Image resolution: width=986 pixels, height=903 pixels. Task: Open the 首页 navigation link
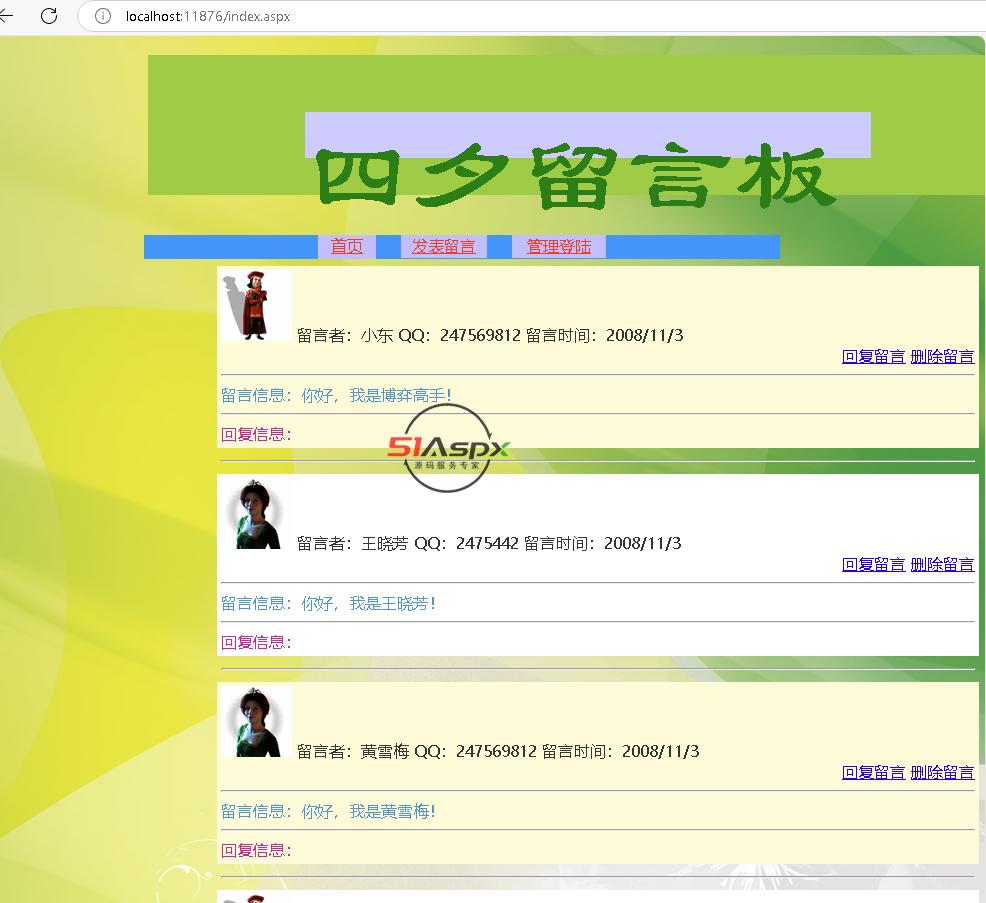point(347,247)
